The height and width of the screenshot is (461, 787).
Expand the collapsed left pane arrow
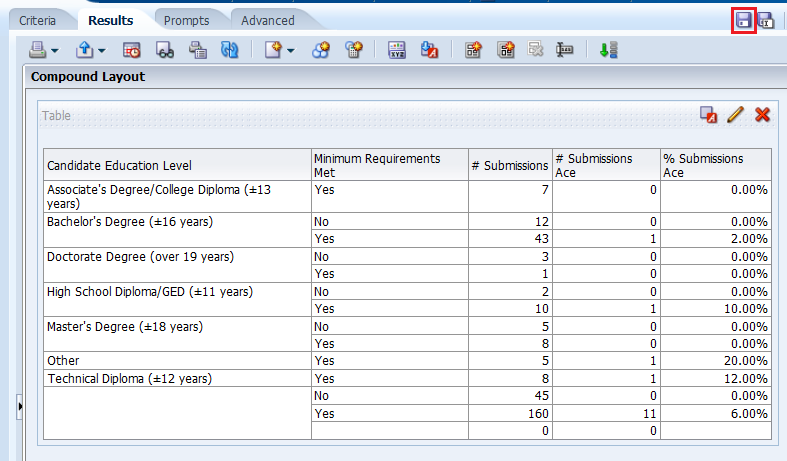click(x=20, y=406)
